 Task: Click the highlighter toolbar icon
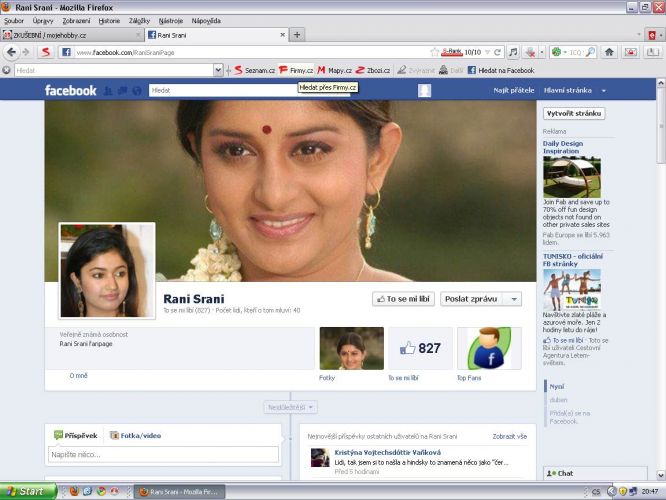click(401, 70)
